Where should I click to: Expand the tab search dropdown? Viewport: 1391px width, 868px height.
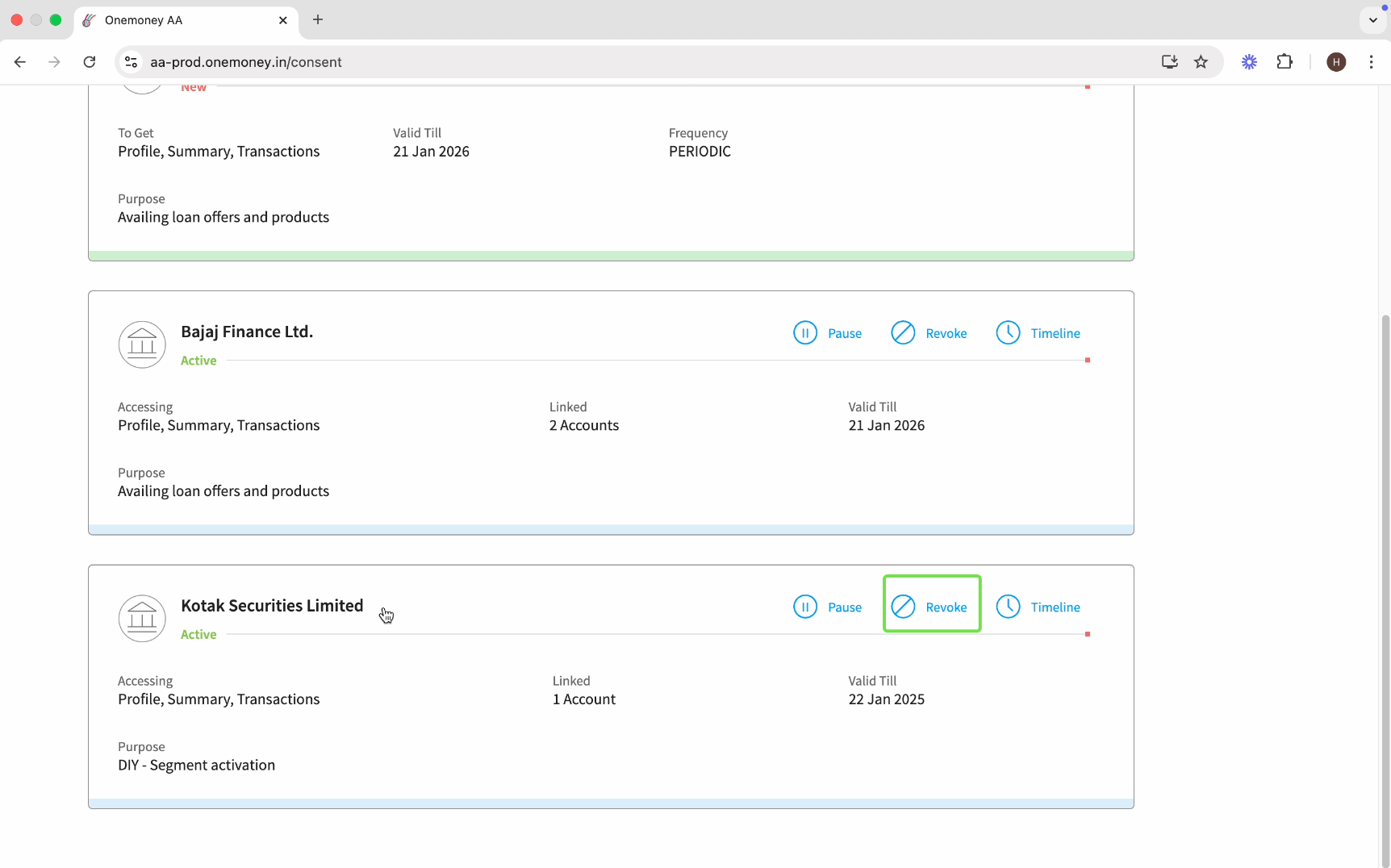[x=1372, y=20]
